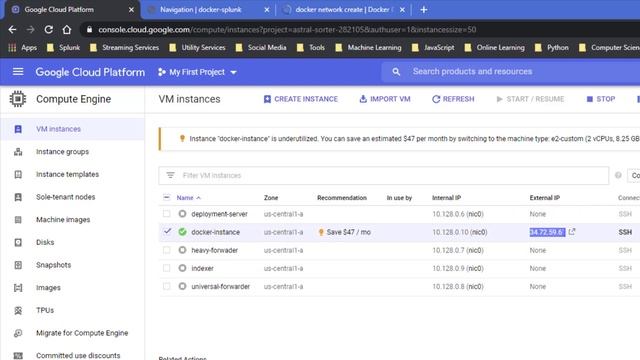The height and width of the screenshot is (360, 640).
Task: Open the Apps grid in bookmarks bar
Action: [x=23, y=48]
